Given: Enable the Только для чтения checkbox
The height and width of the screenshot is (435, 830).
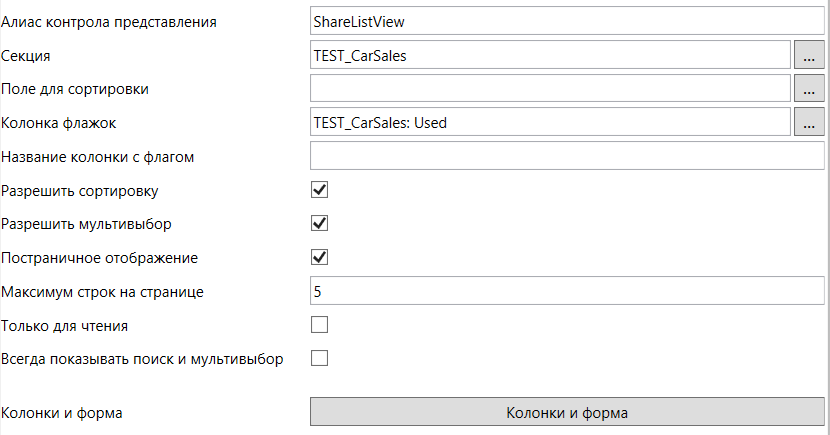Looking at the screenshot, I should tap(320, 325).
